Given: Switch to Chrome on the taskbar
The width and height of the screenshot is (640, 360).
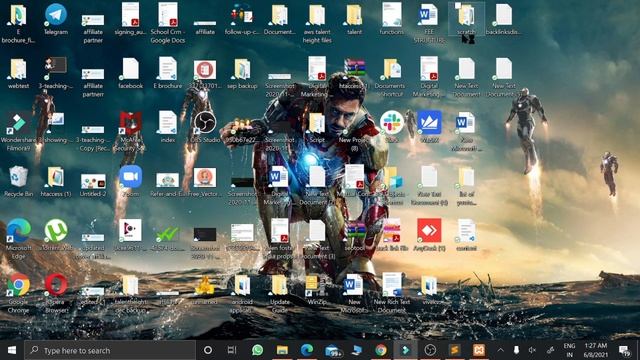Looking at the screenshot, I should click(x=381, y=350).
